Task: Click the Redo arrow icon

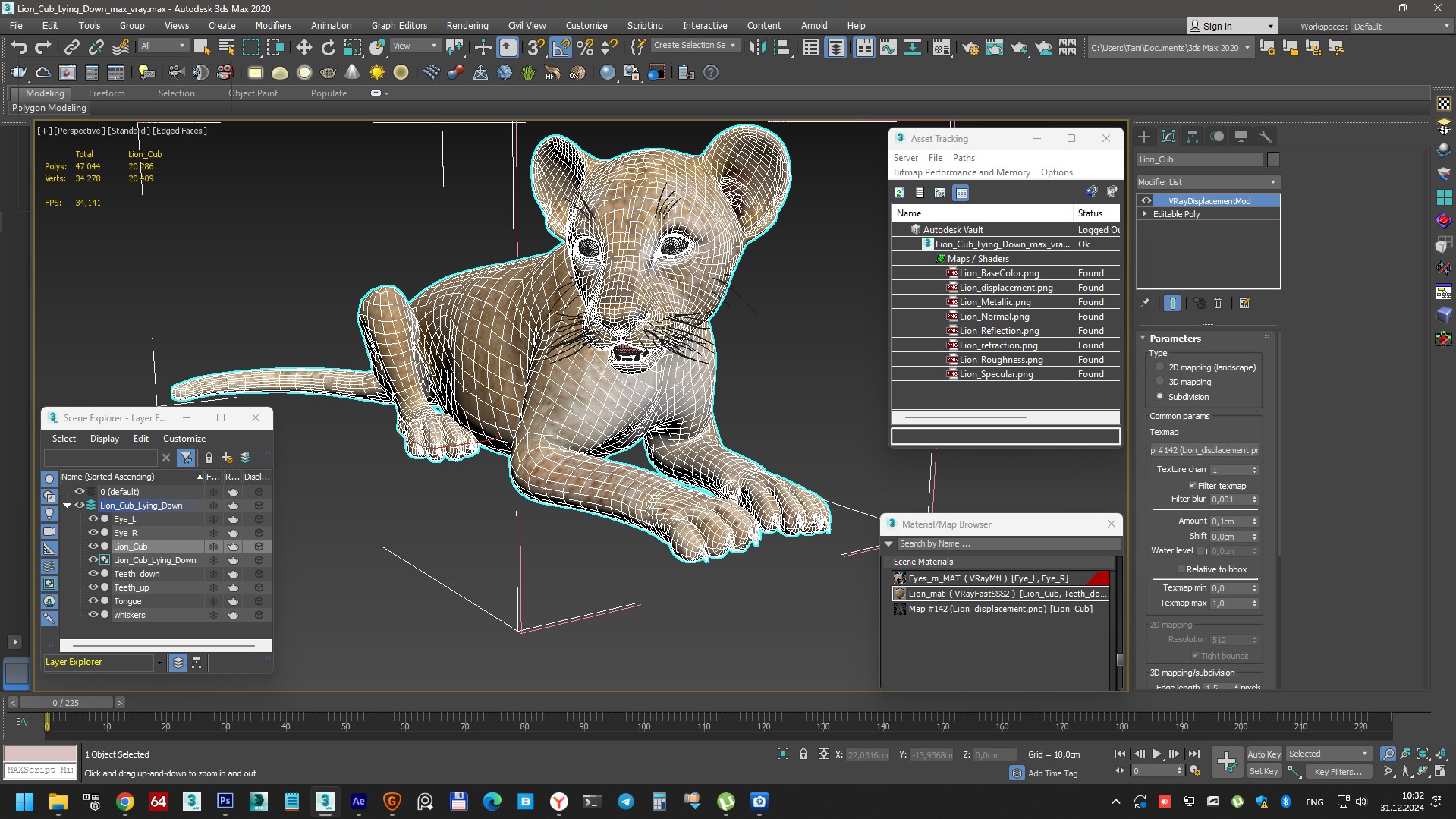Action: click(x=43, y=48)
